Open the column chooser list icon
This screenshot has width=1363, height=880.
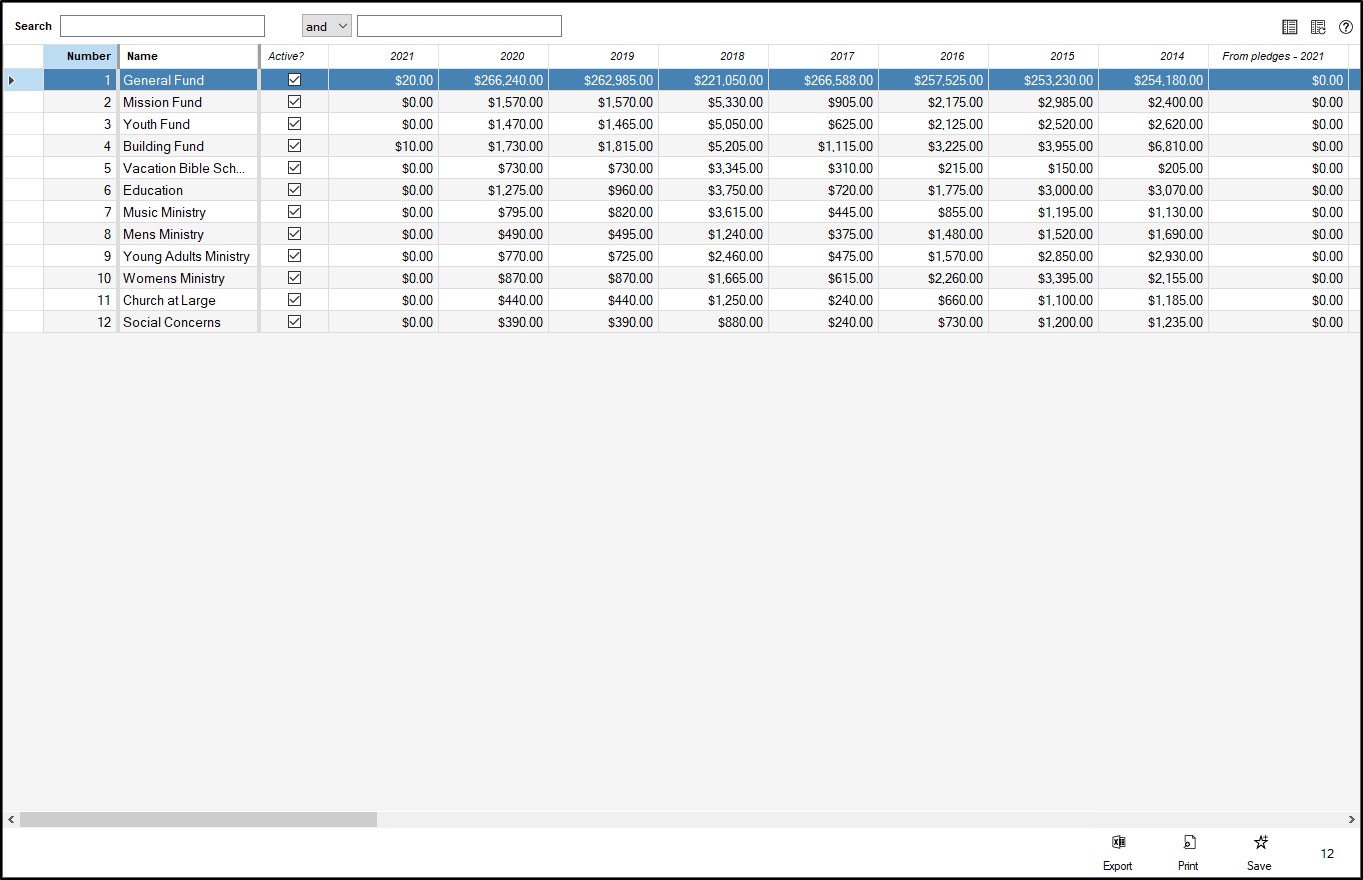(1290, 27)
